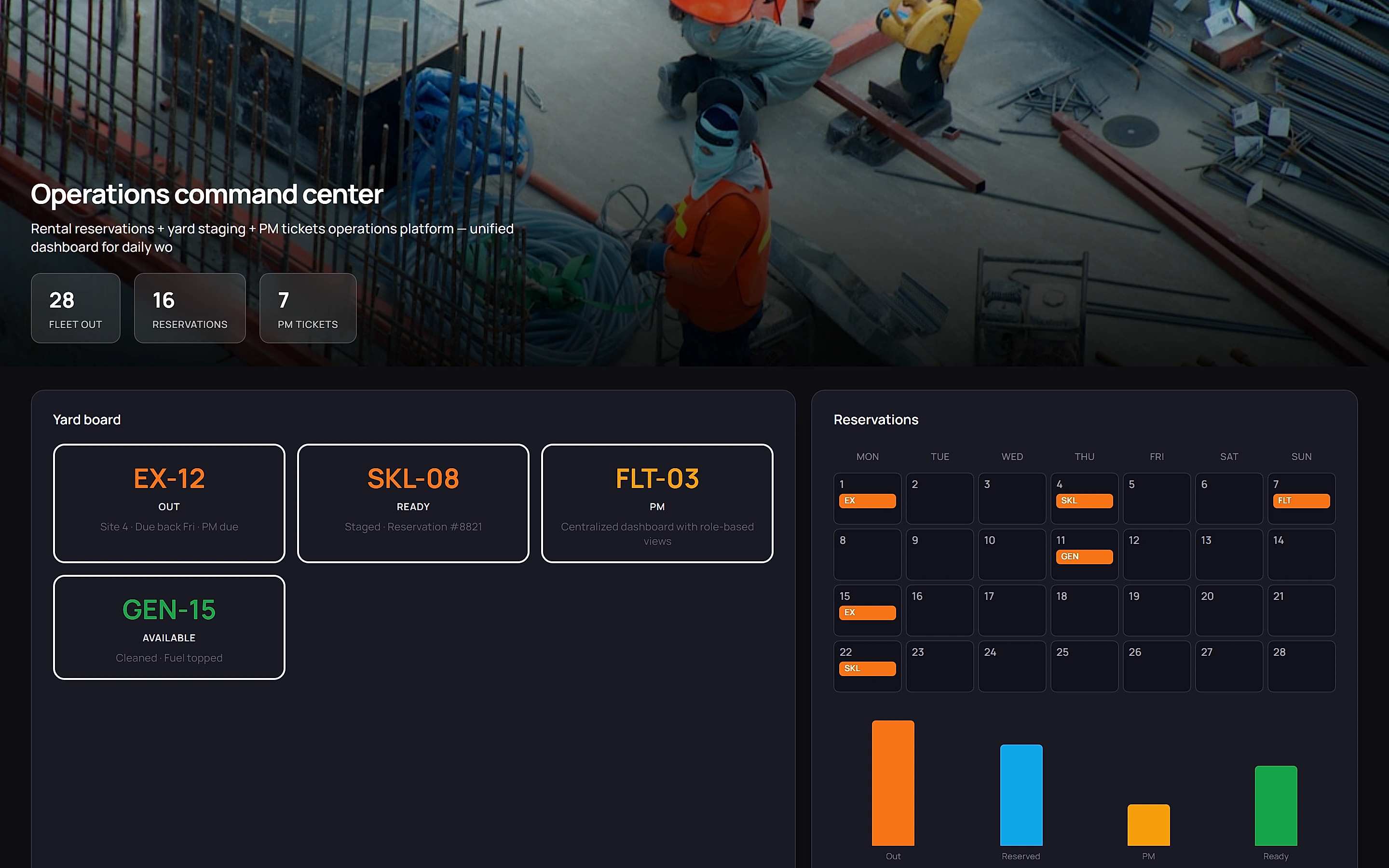Click the GEN tag on day 11
1389x868 pixels.
[1084, 556]
